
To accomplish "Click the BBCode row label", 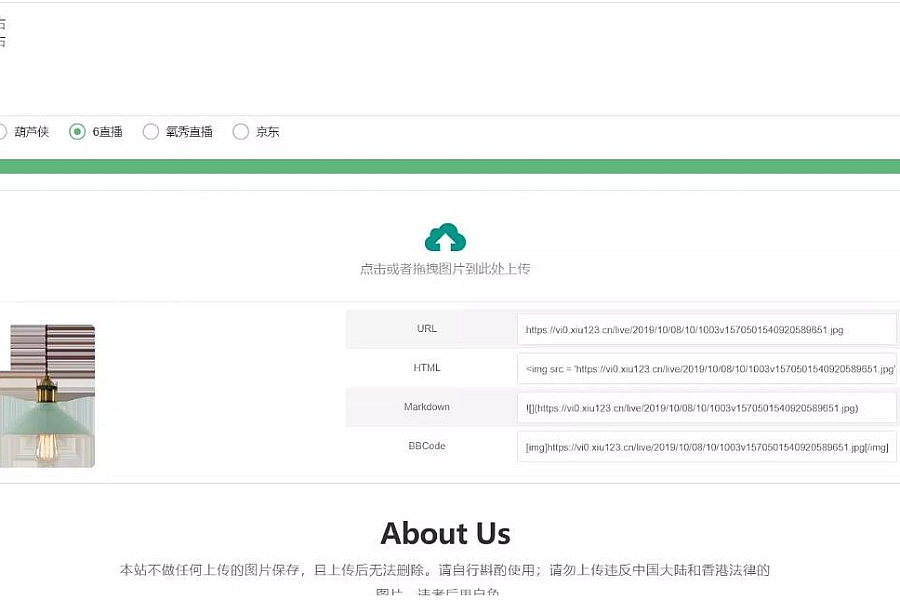I will click(x=426, y=446).
